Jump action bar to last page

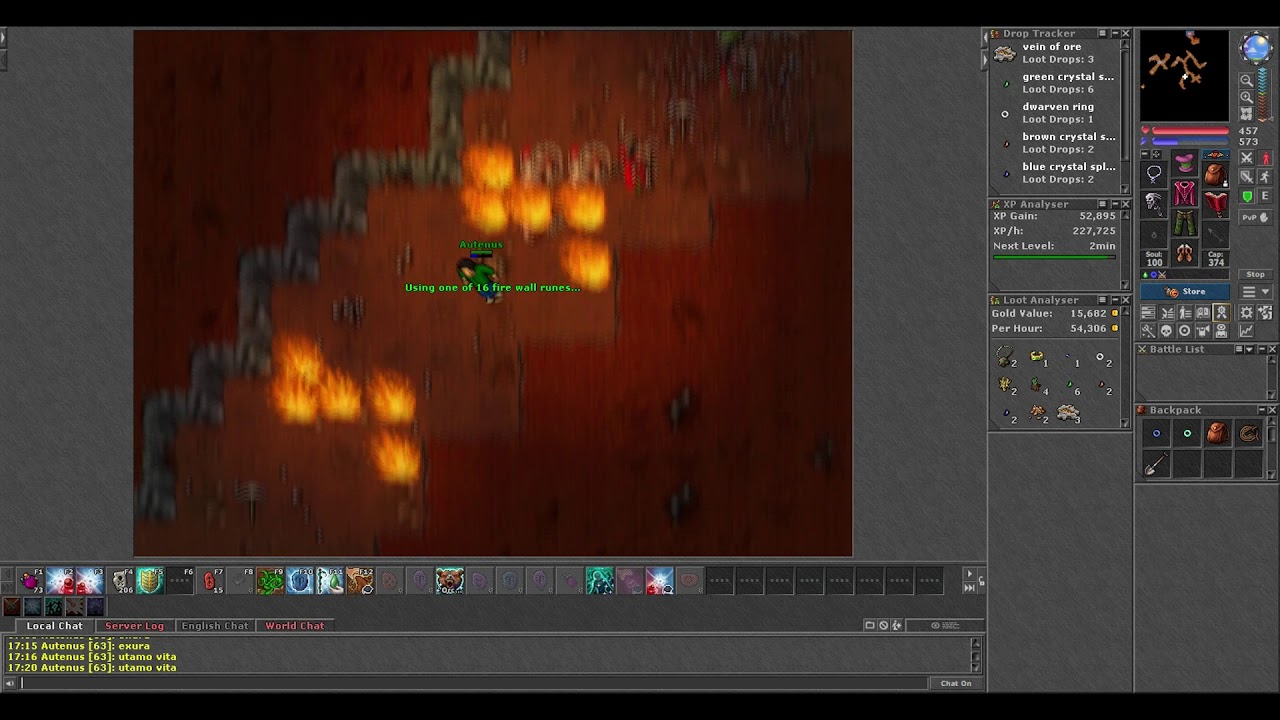click(970, 588)
